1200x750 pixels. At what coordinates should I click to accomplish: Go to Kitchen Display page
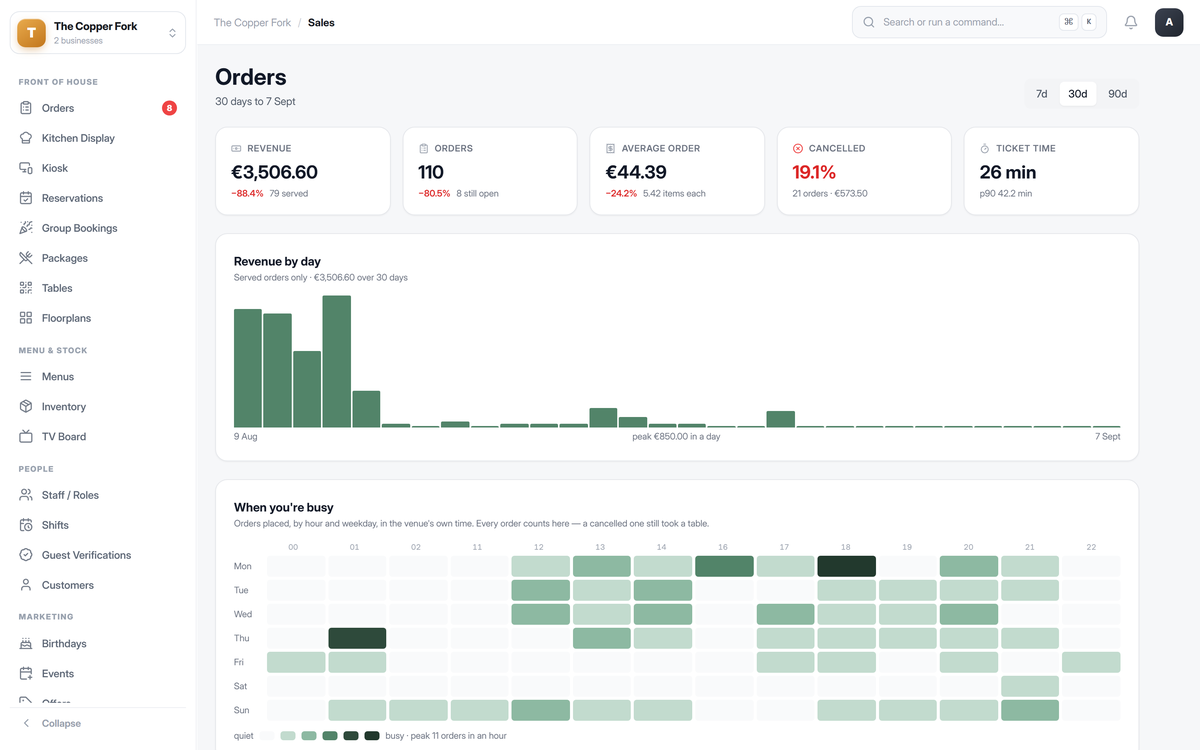click(97, 138)
